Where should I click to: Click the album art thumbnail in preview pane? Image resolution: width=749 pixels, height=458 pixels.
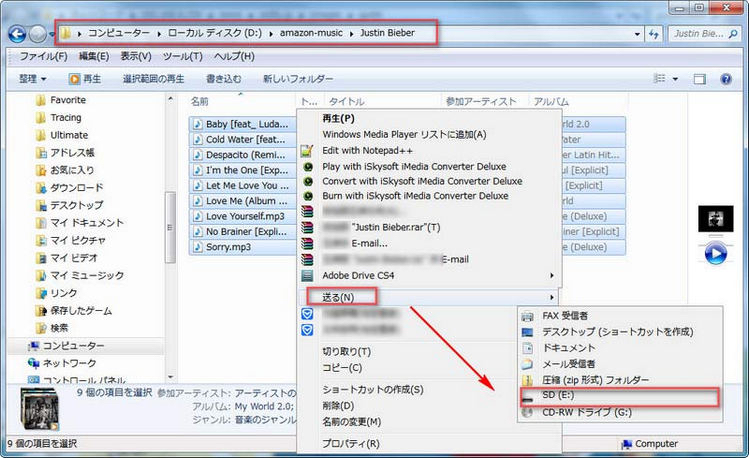[x=716, y=219]
